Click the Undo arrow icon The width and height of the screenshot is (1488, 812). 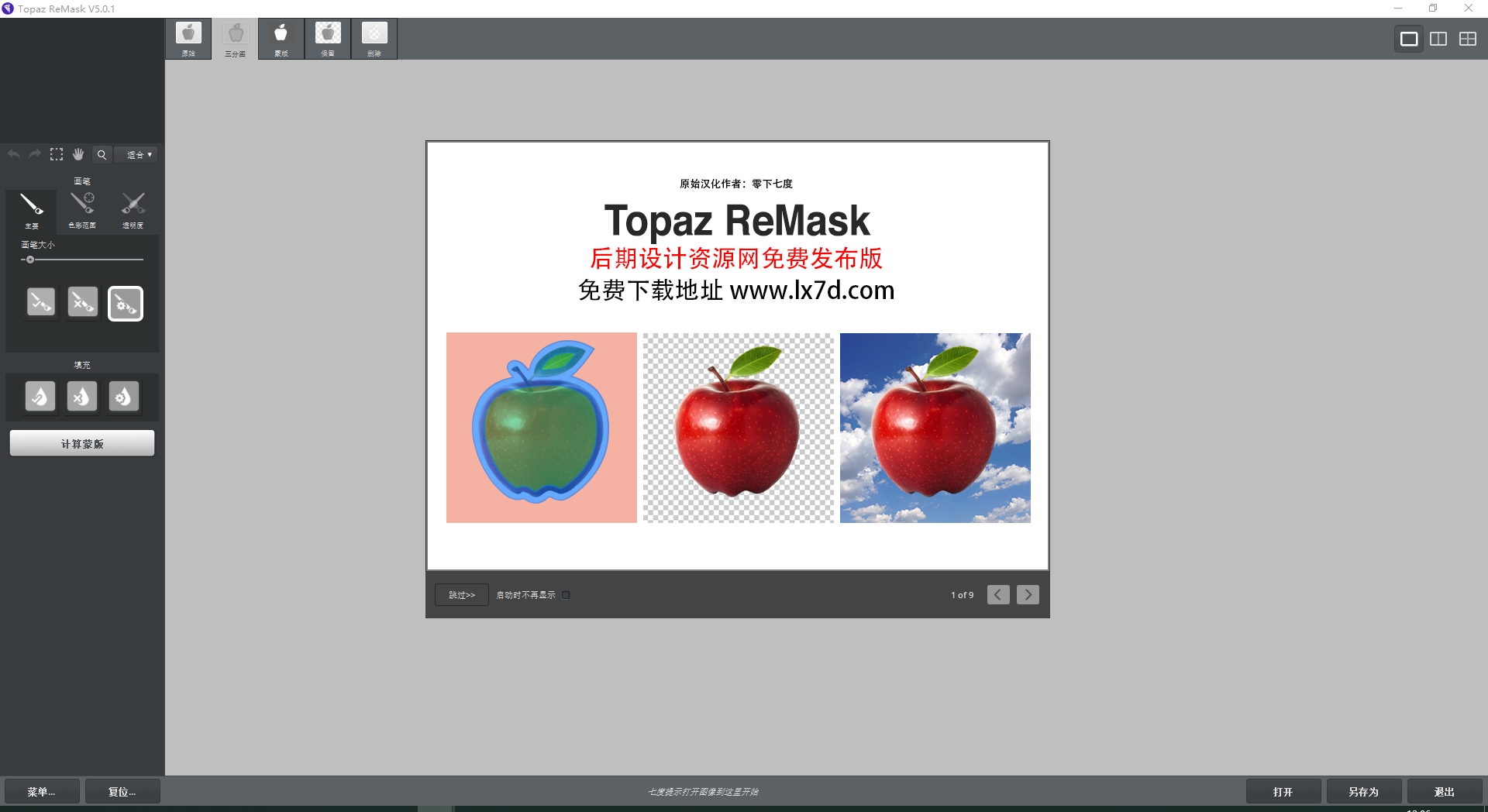coord(13,154)
